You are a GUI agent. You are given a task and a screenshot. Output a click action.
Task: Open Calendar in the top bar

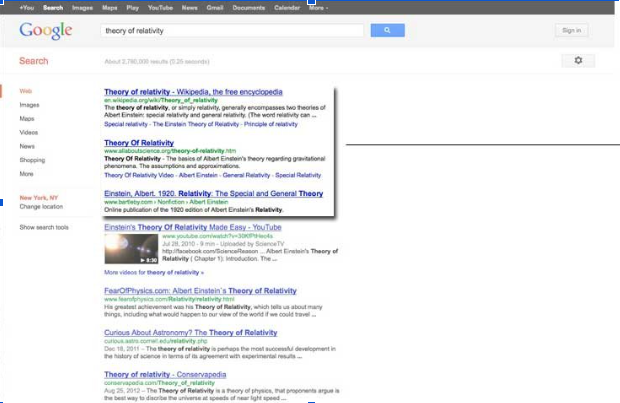click(287, 8)
